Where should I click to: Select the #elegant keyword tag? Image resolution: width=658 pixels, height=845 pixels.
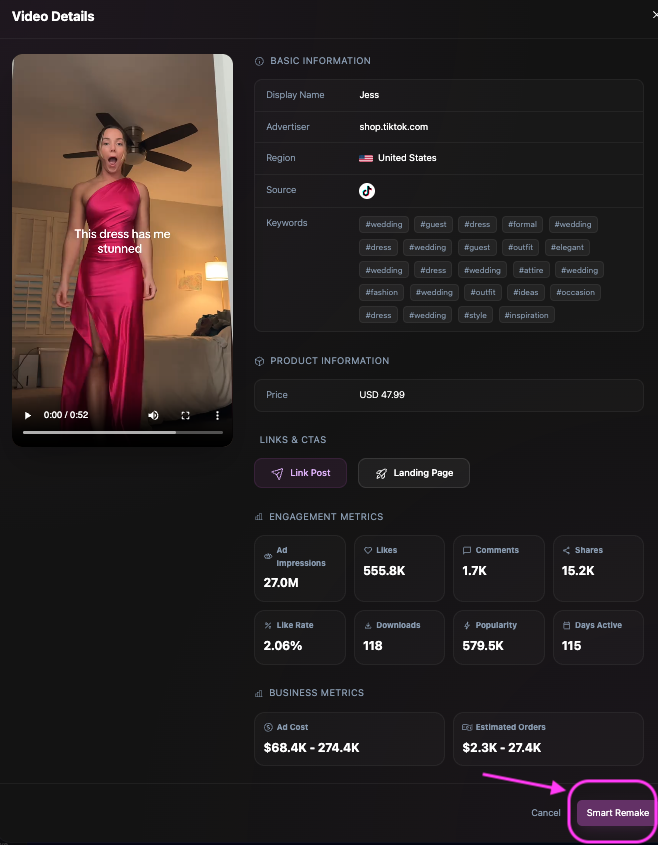point(568,247)
